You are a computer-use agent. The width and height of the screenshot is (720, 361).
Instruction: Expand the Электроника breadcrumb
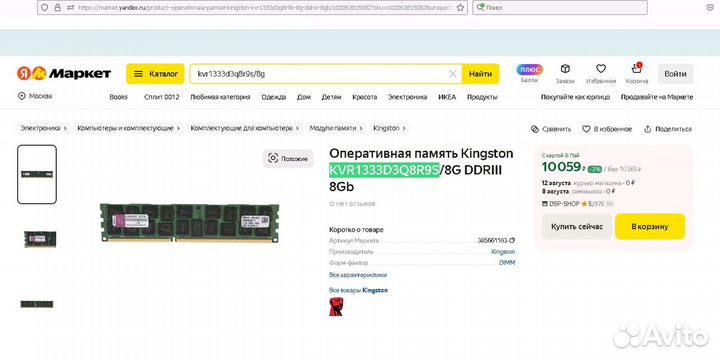pos(43,128)
